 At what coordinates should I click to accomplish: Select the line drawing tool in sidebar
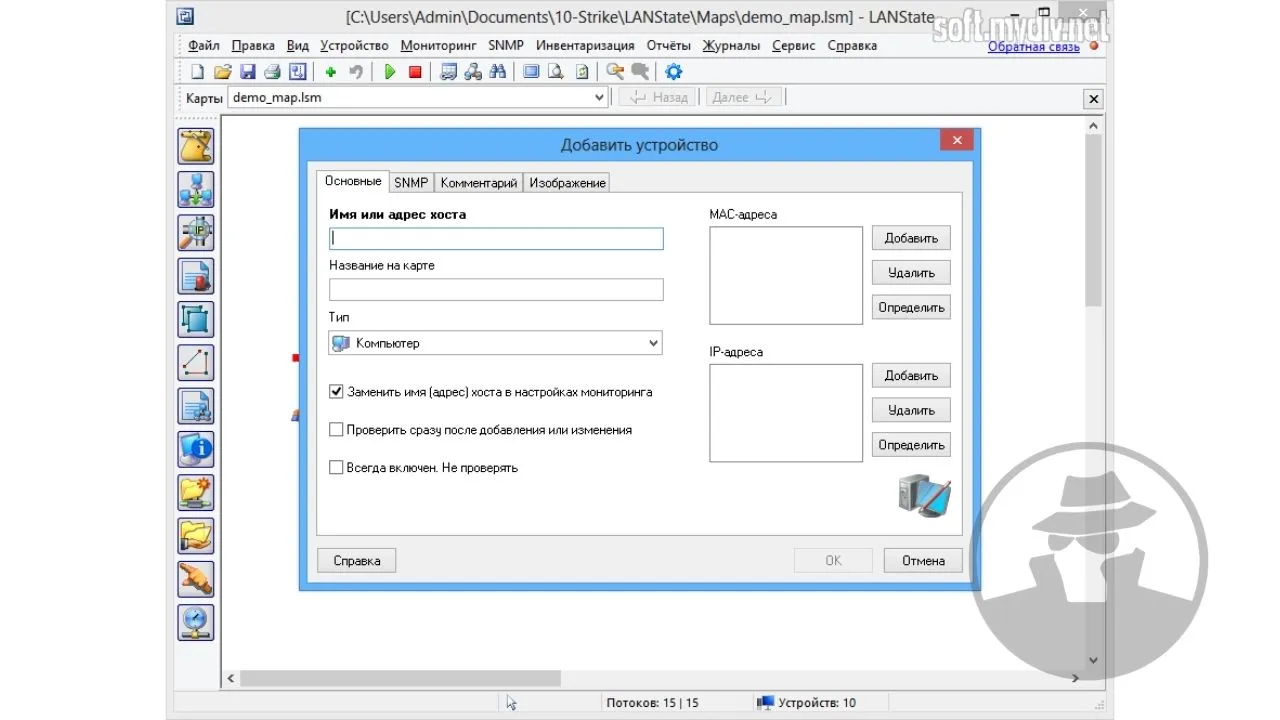point(196,362)
